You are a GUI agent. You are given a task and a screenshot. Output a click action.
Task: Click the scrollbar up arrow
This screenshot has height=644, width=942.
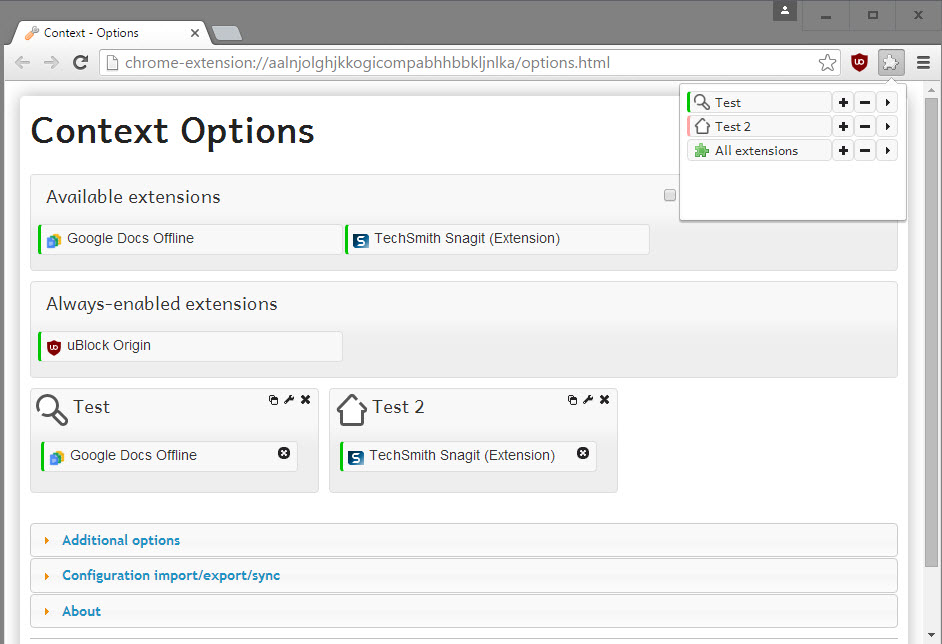point(931,90)
